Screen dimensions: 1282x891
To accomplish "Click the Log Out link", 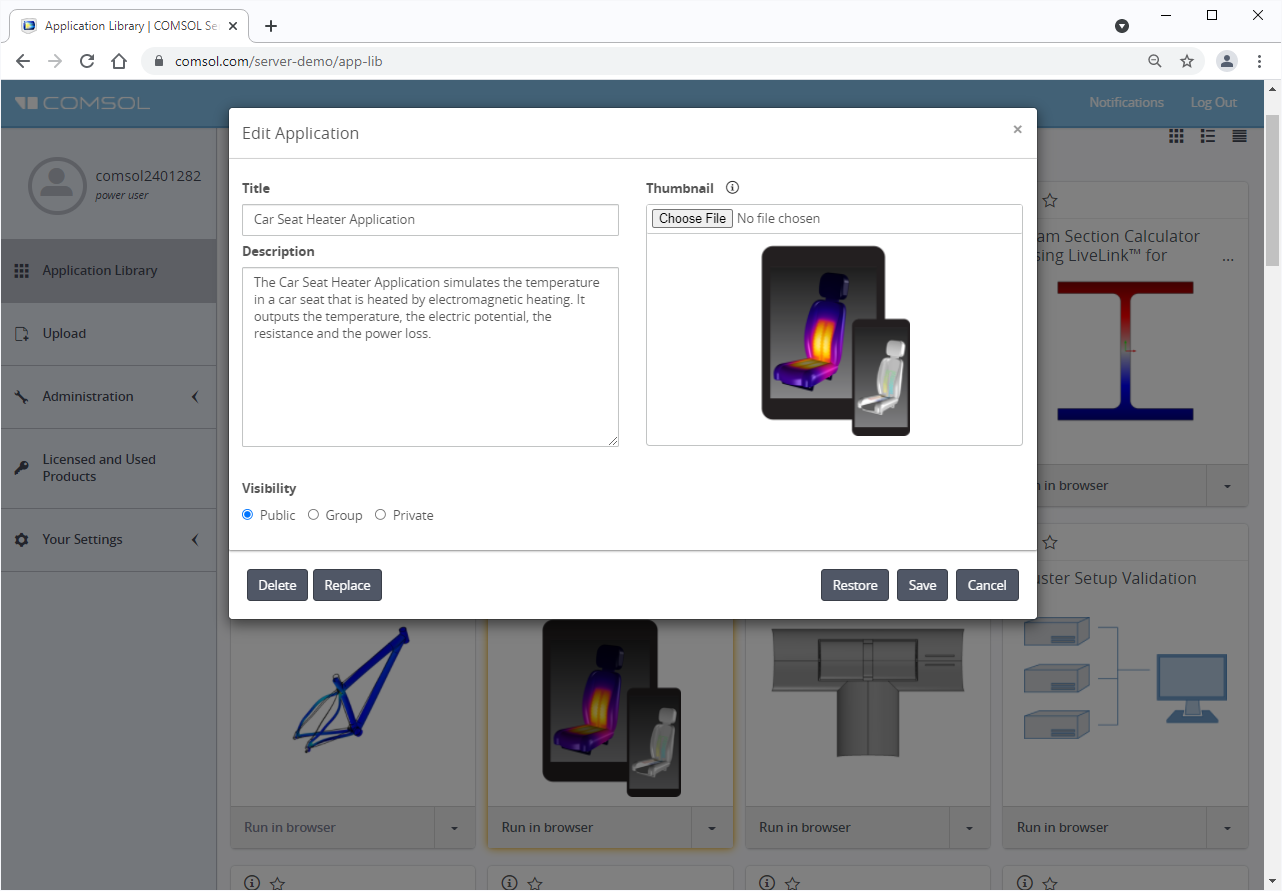I will click(1213, 102).
